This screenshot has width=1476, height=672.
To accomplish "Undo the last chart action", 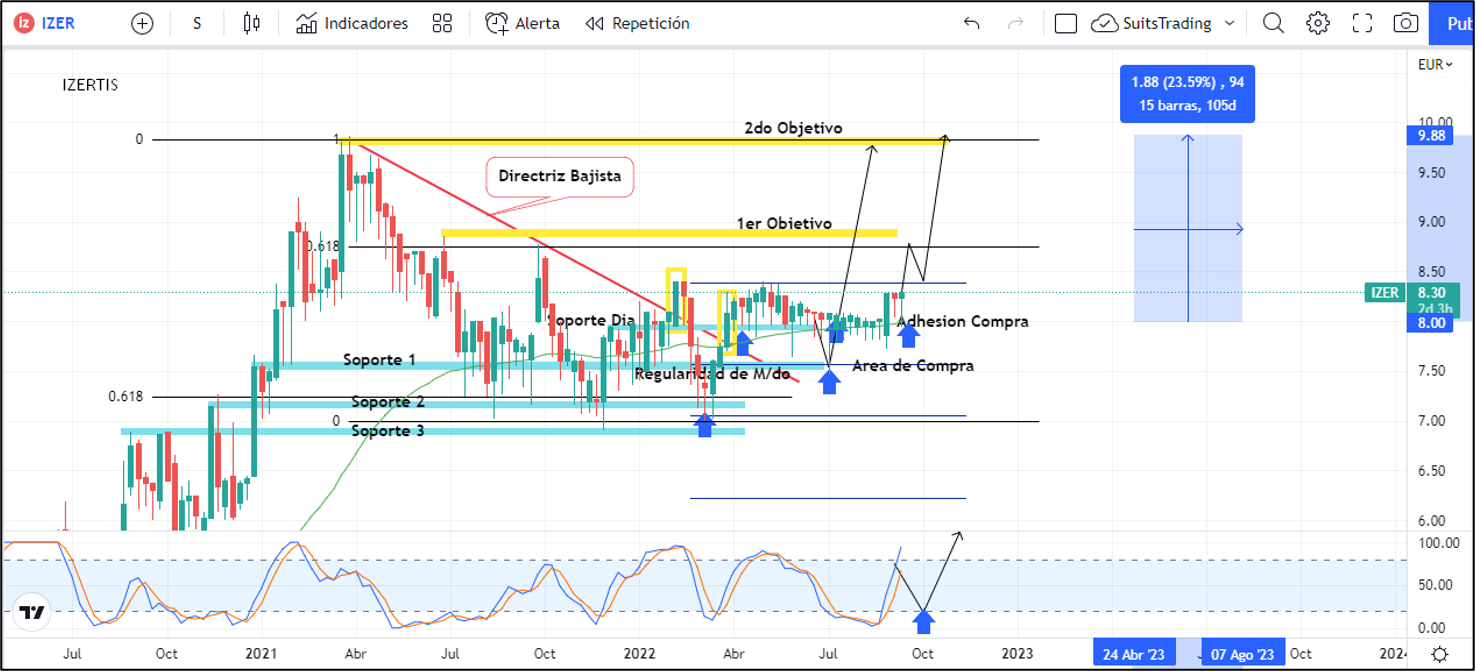I will coord(971,23).
